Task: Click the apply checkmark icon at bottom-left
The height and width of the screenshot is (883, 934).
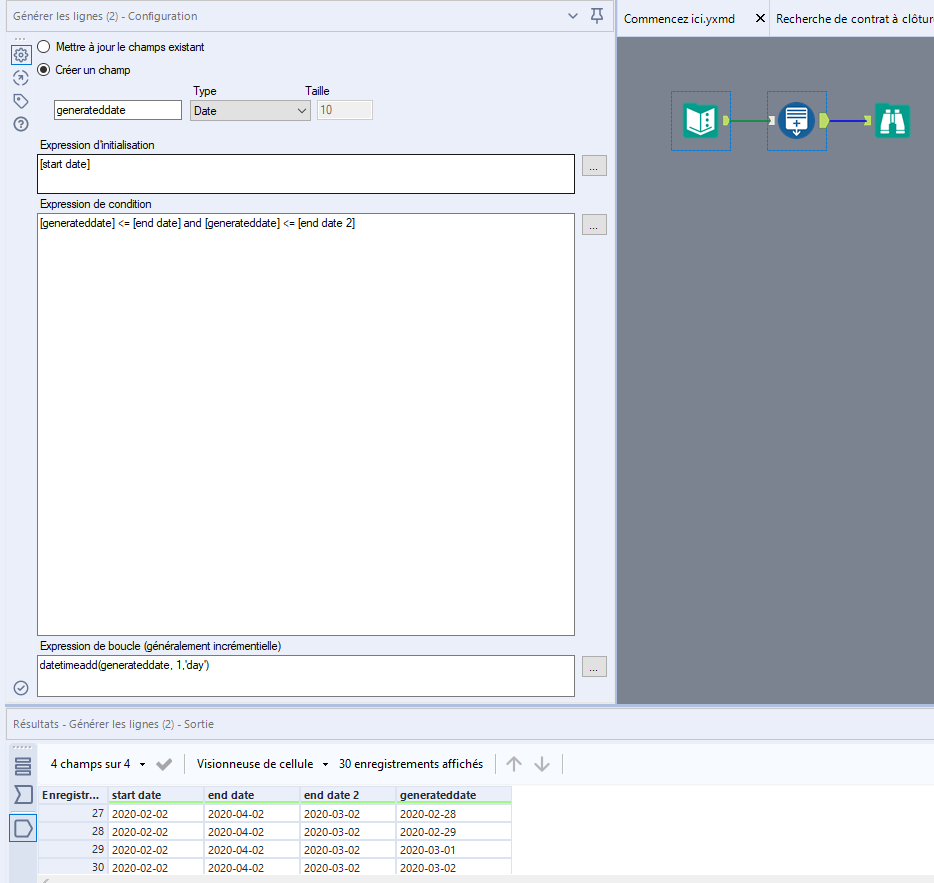Action: click(x=21, y=688)
